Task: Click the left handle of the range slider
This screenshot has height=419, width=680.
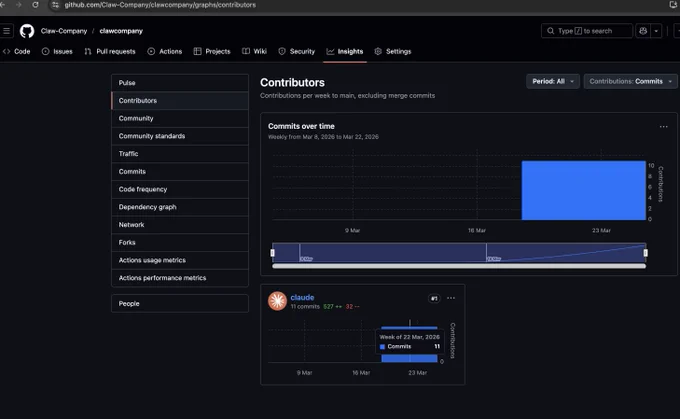Action: point(272,253)
